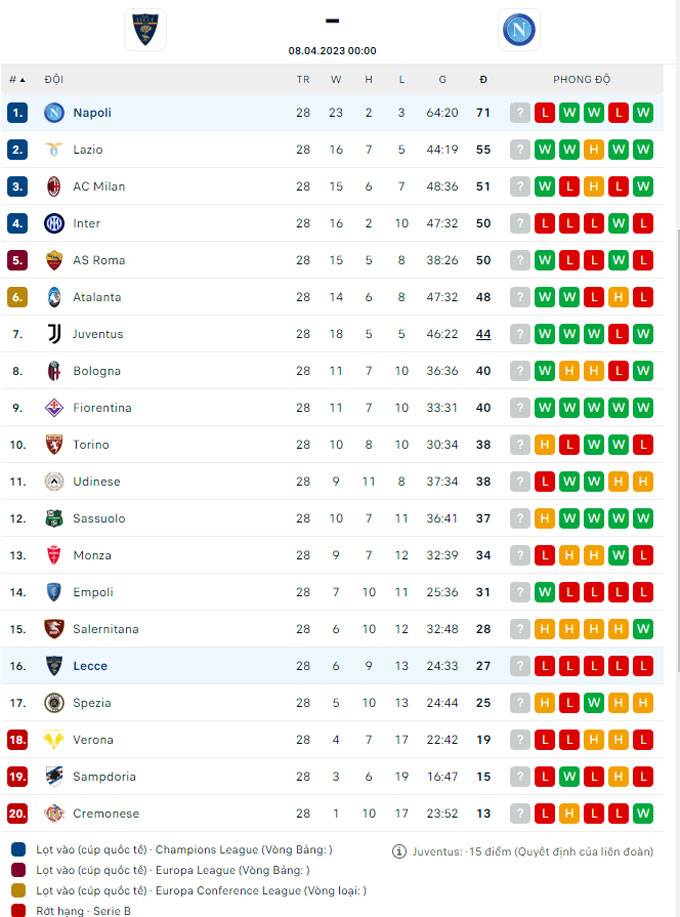
Task: Click the ĐỘI team column header
Action: tap(54, 79)
